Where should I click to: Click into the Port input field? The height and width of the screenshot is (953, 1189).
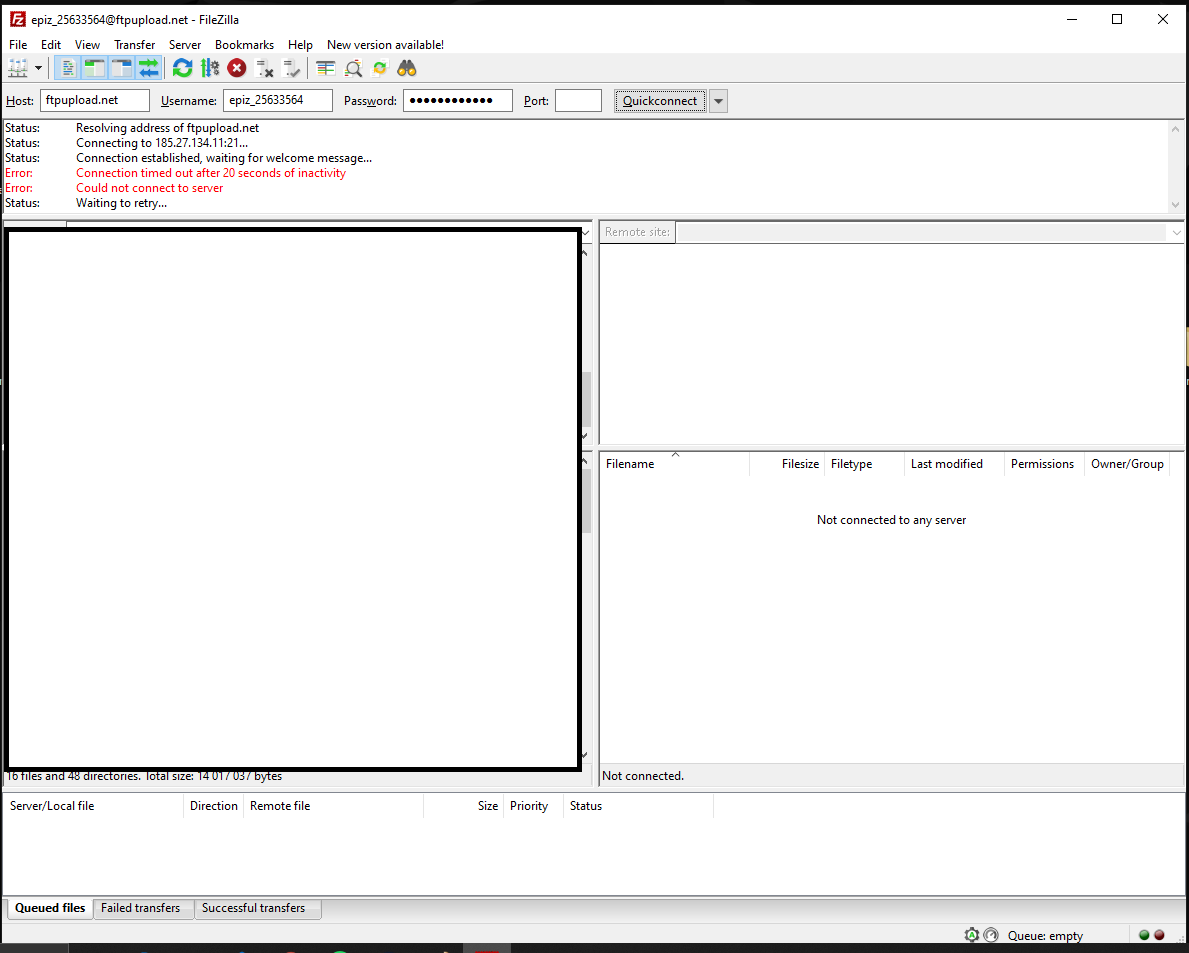click(x=578, y=101)
